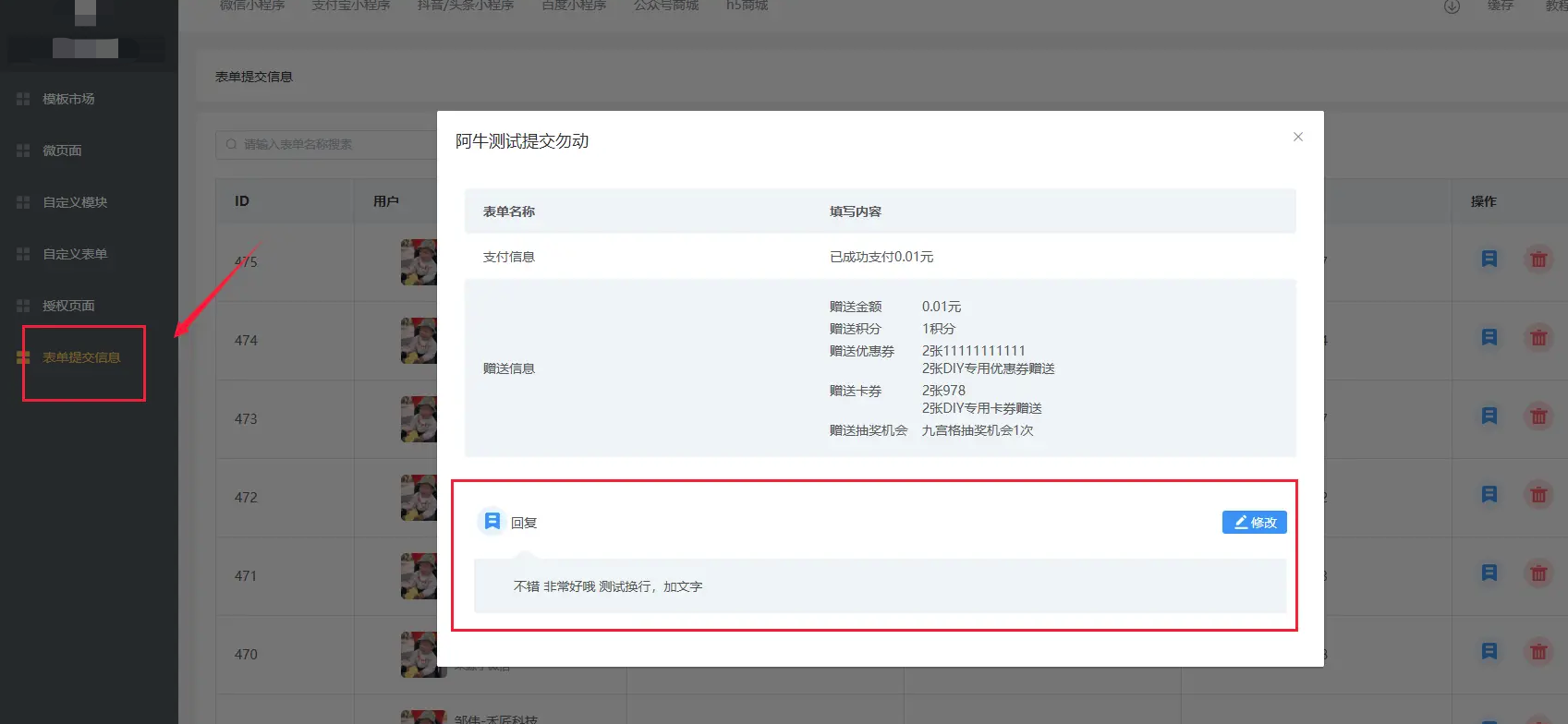Image resolution: width=1568 pixels, height=724 pixels.
Task: Switch to the 微信小程序 tab
Action: pyautogui.click(x=252, y=6)
